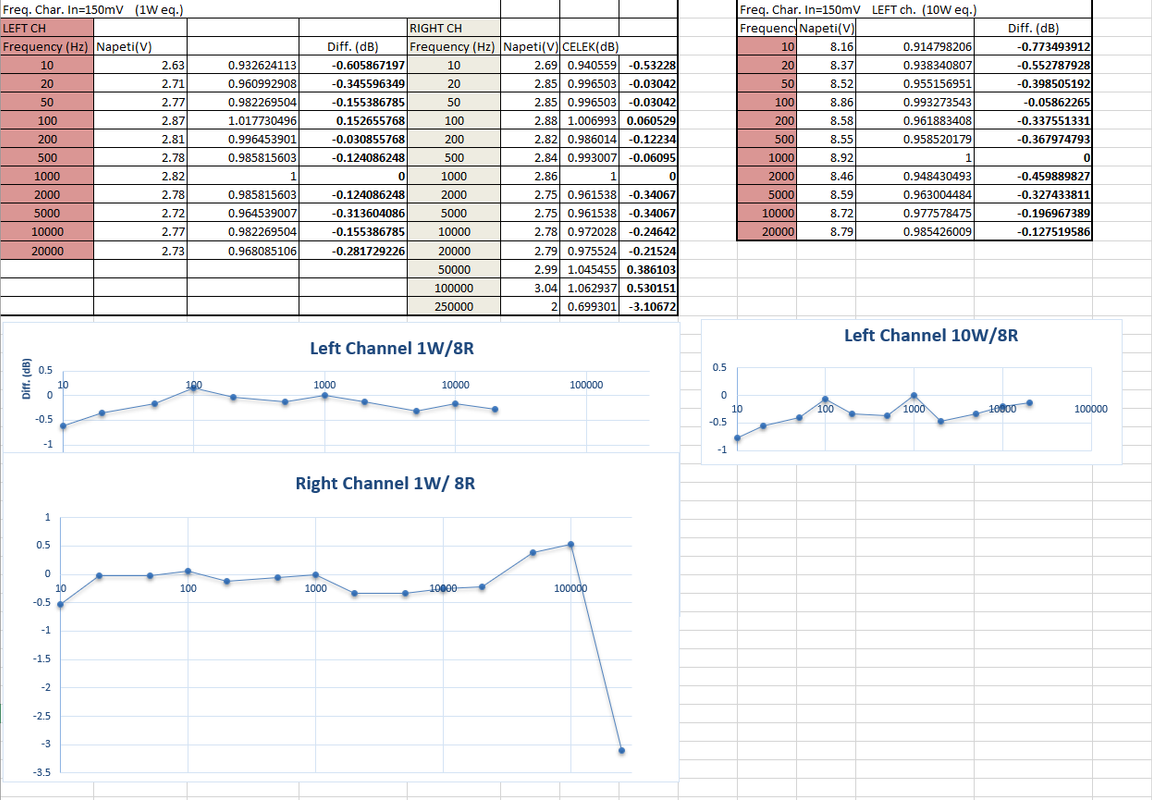Screen dimensions: 1152x800
Task: Select cell with value -0.605867197
Action: pyautogui.click(x=353, y=65)
